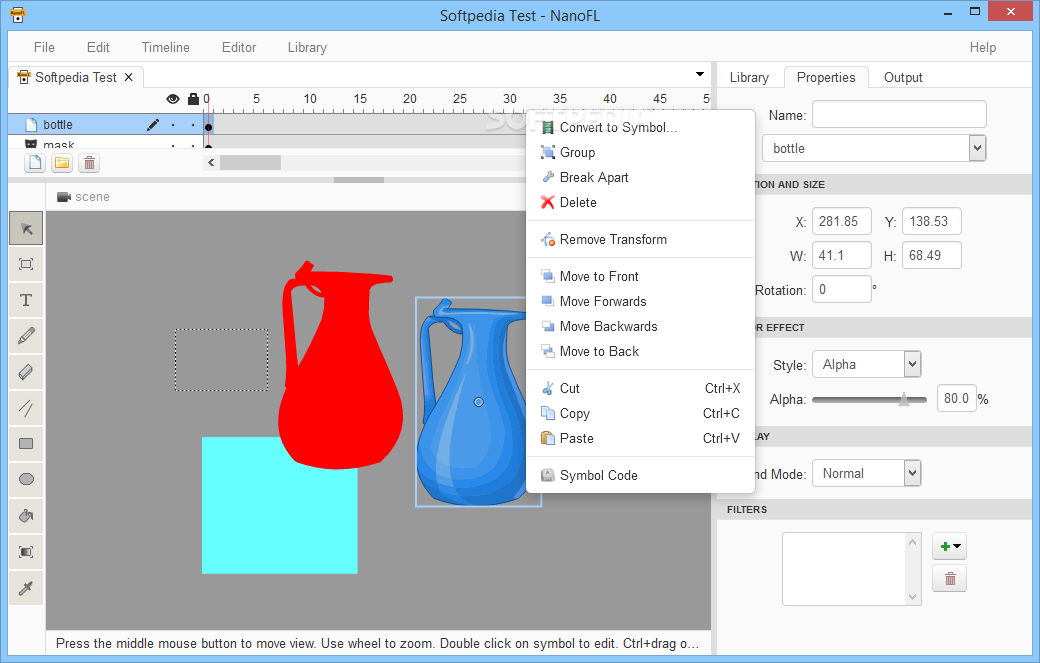Choose Move Backwards
Image resolution: width=1040 pixels, height=663 pixels.
coord(641,326)
